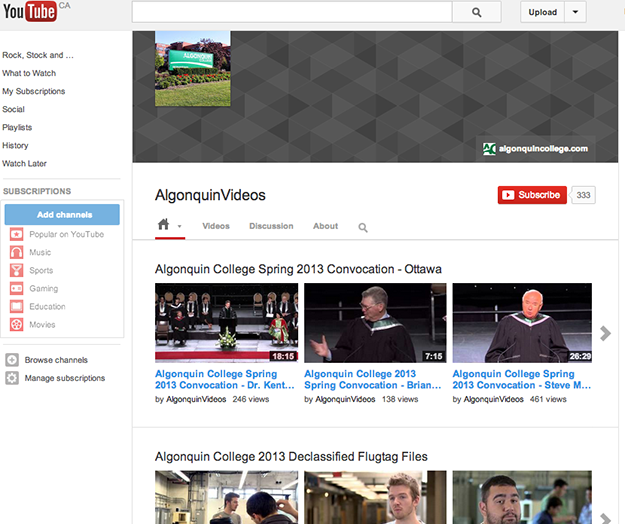This screenshot has height=524, width=625.
Task: Click the Browse channels link
Action: click(56, 360)
